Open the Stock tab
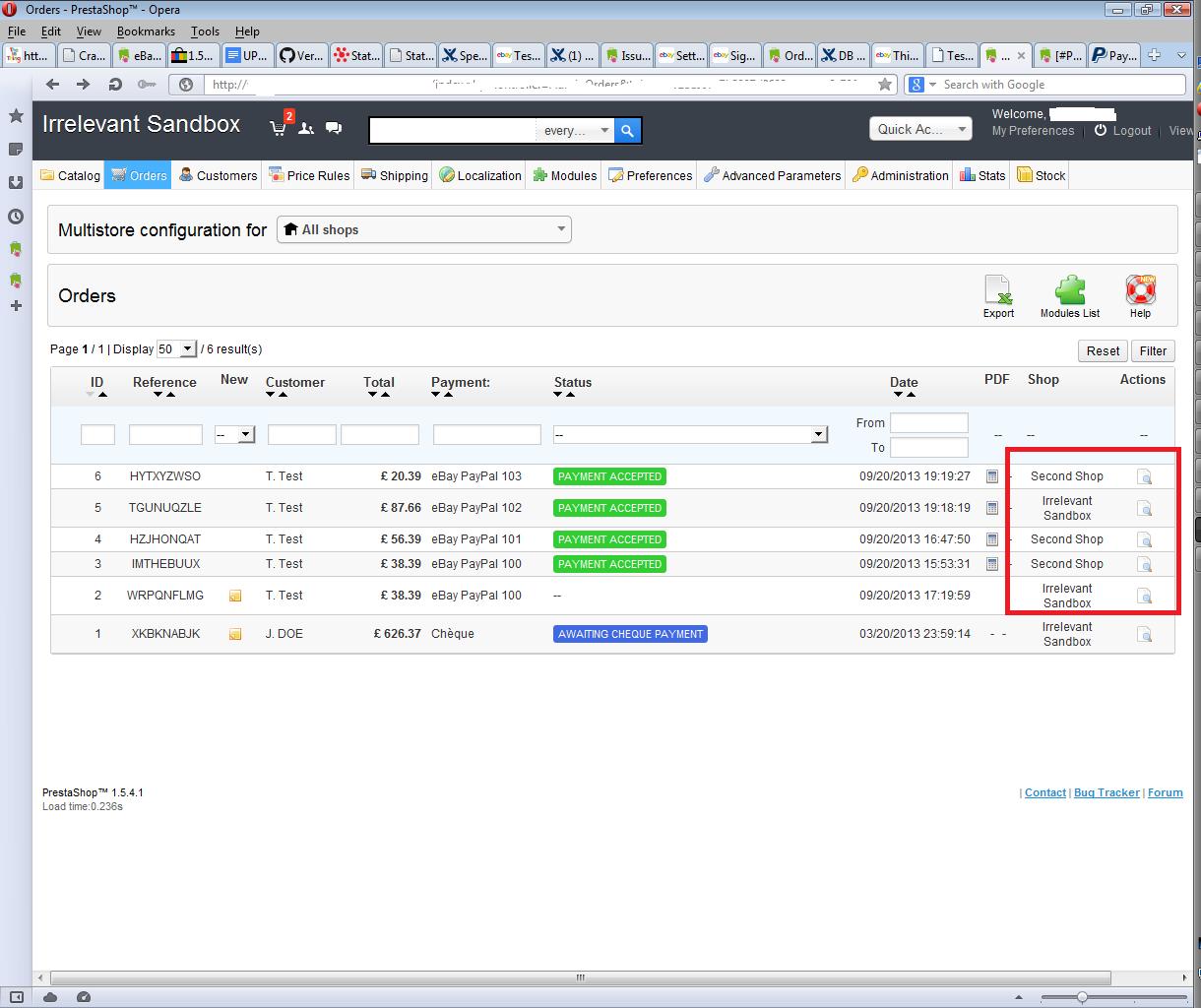1201x1008 pixels. 1042,175
